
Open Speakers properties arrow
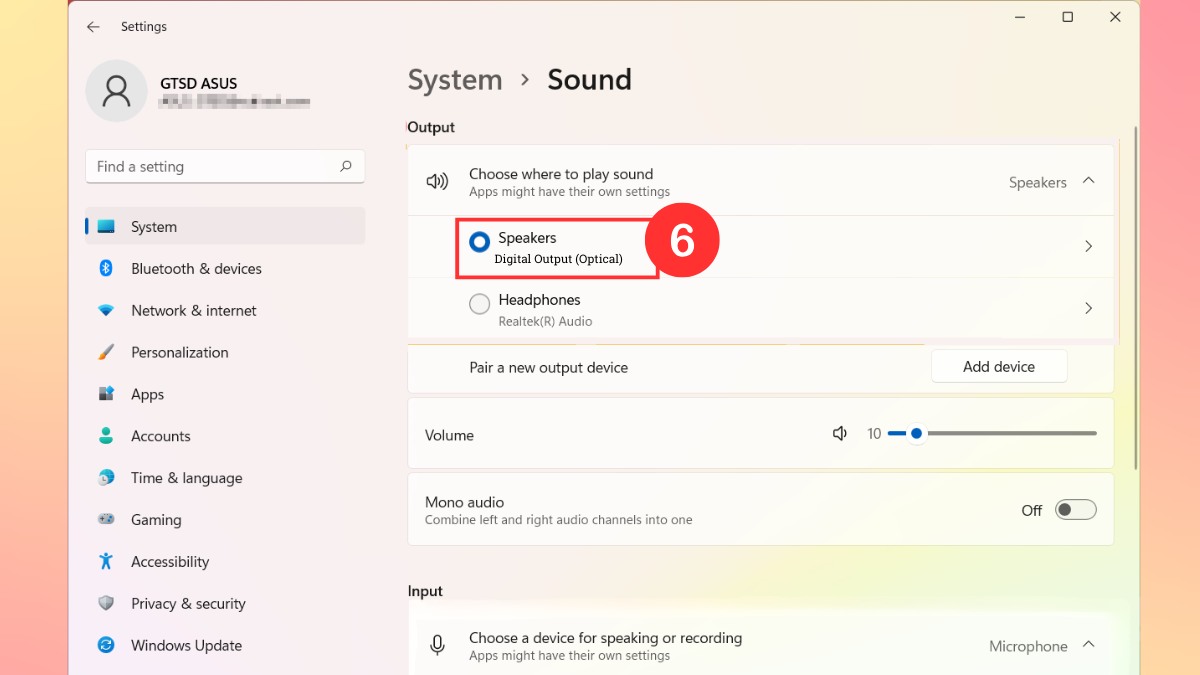tap(1089, 246)
